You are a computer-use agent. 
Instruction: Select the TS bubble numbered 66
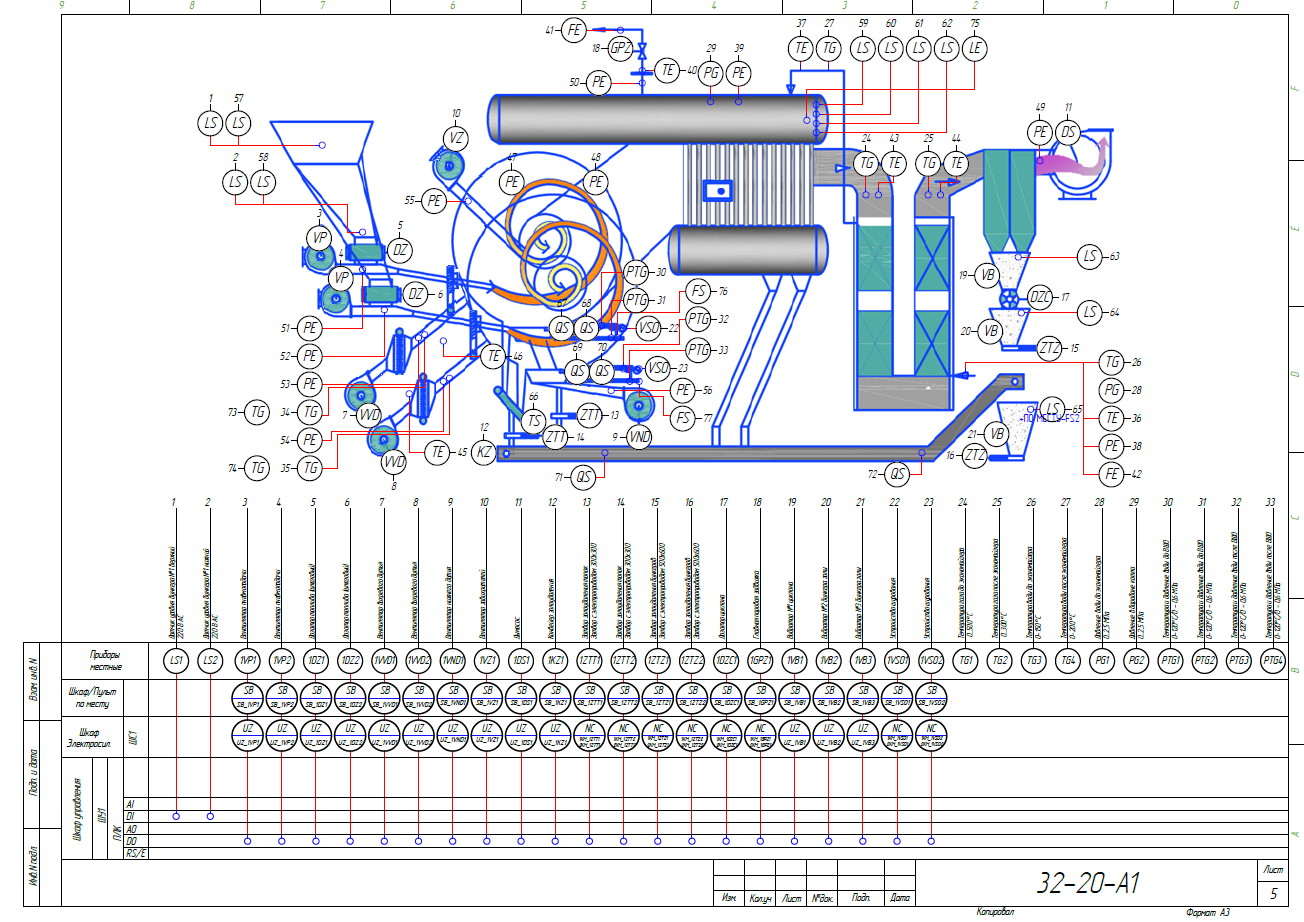pyautogui.click(x=534, y=421)
